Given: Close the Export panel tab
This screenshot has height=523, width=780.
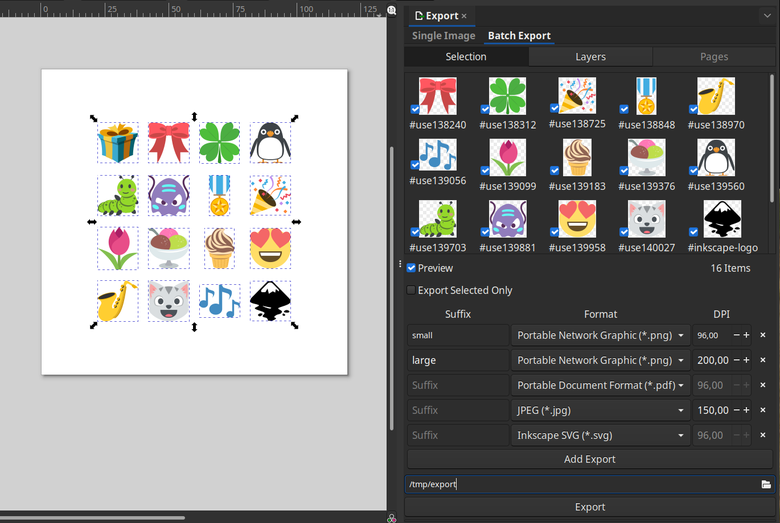Looking at the screenshot, I should click(x=464, y=16).
